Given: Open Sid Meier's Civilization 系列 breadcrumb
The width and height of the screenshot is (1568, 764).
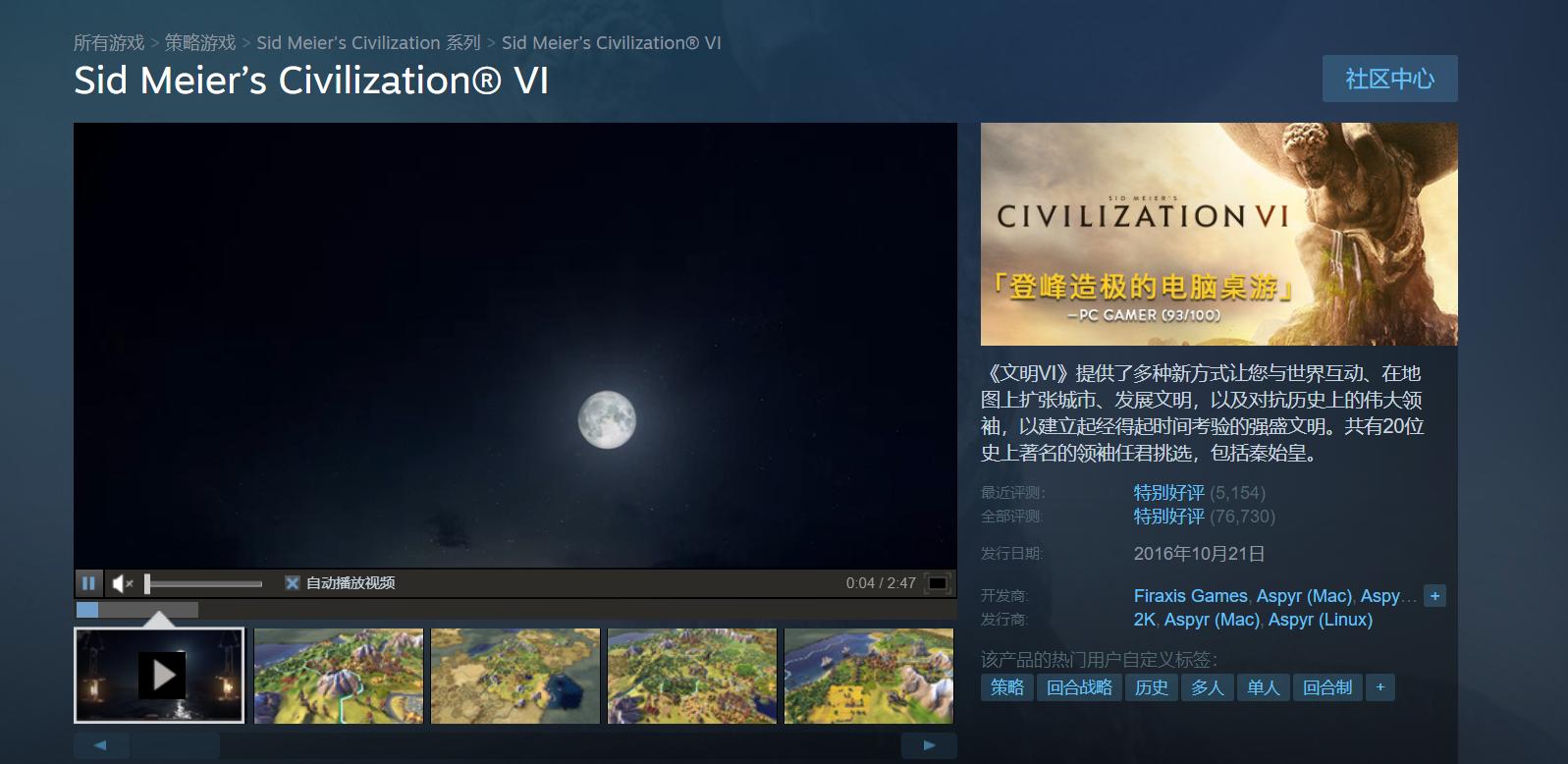Looking at the screenshot, I should (368, 43).
